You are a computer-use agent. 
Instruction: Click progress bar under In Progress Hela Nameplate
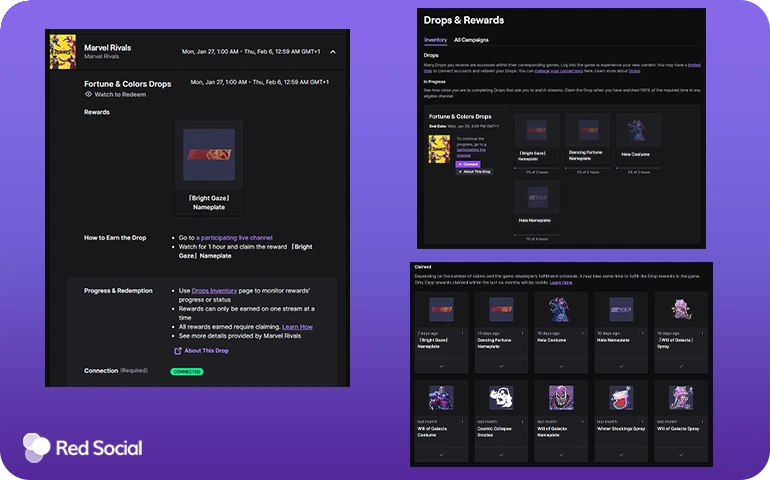click(x=537, y=235)
